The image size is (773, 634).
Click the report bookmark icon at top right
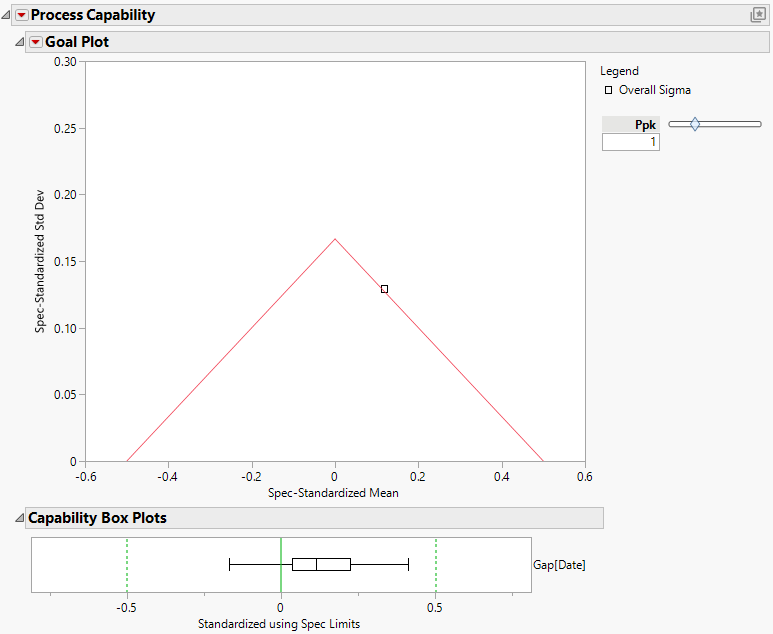click(758, 15)
